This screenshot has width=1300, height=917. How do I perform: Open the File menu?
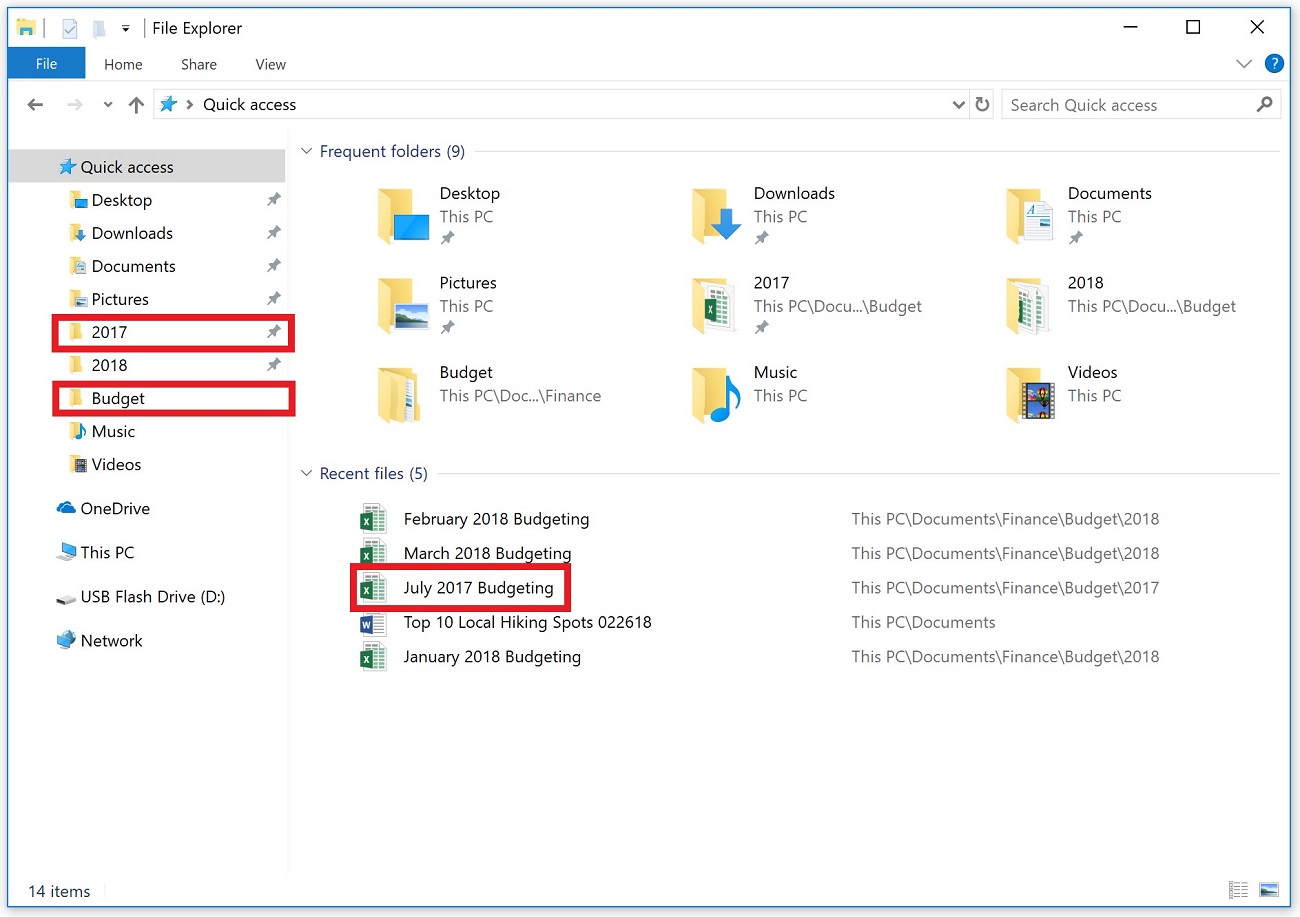tap(46, 63)
